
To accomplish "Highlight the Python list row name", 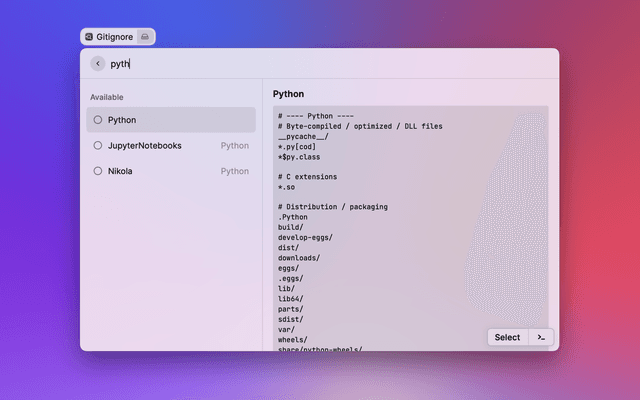I will tap(122, 120).
